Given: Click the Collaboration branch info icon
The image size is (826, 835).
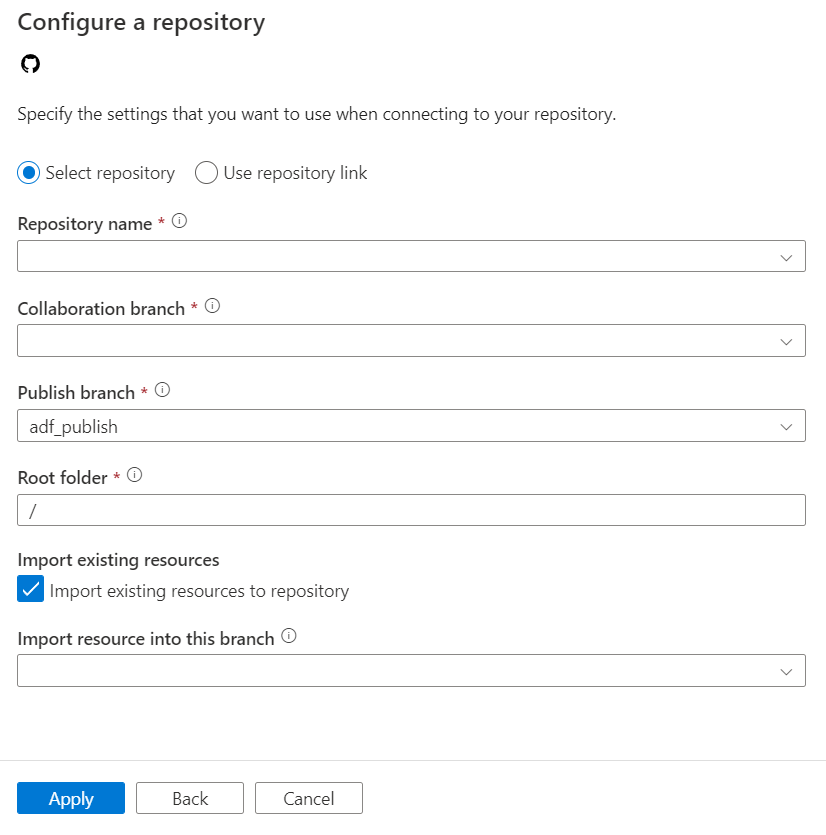Looking at the screenshot, I should [211, 306].
